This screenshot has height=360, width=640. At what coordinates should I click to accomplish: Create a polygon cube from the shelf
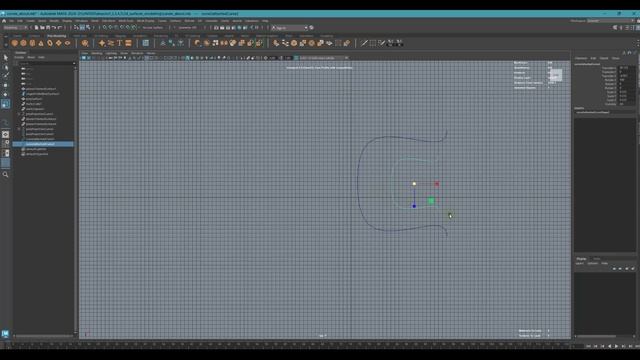pyautogui.click(x=23, y=43)
